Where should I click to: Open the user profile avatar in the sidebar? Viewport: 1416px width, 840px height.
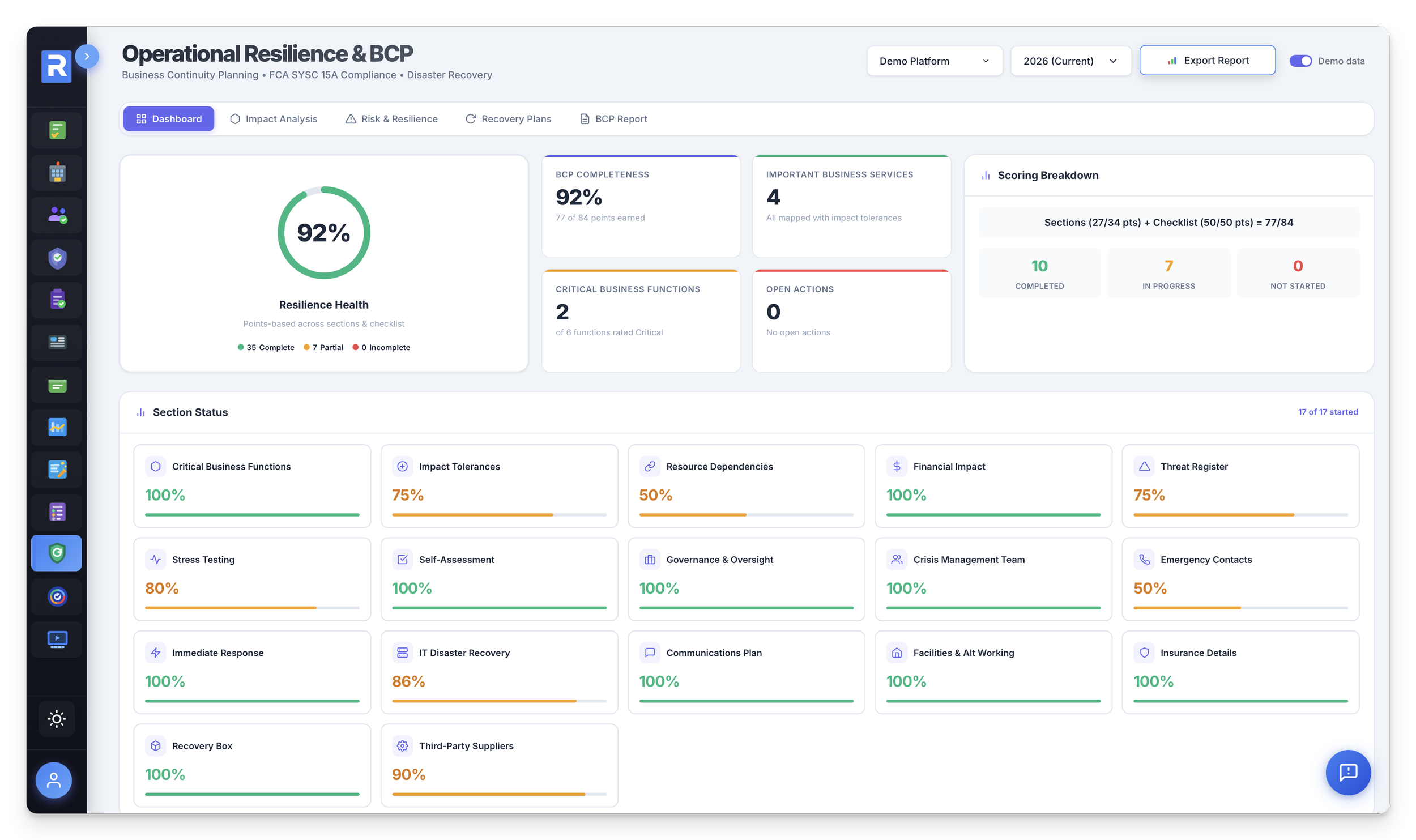(x=54, y=780)
